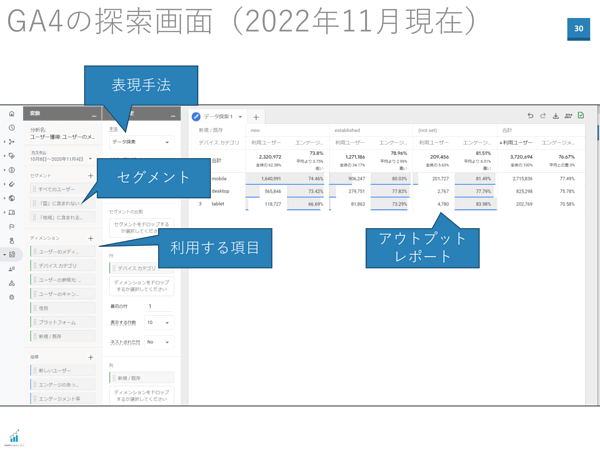
Task: Download the exploration data
Action: pos(556,116)
